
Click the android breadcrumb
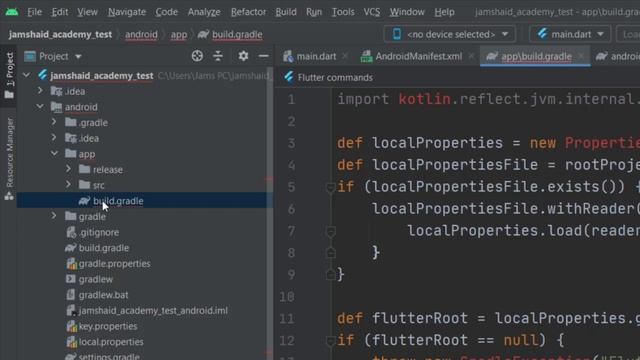pyautogui.click(x=141, y=35)
